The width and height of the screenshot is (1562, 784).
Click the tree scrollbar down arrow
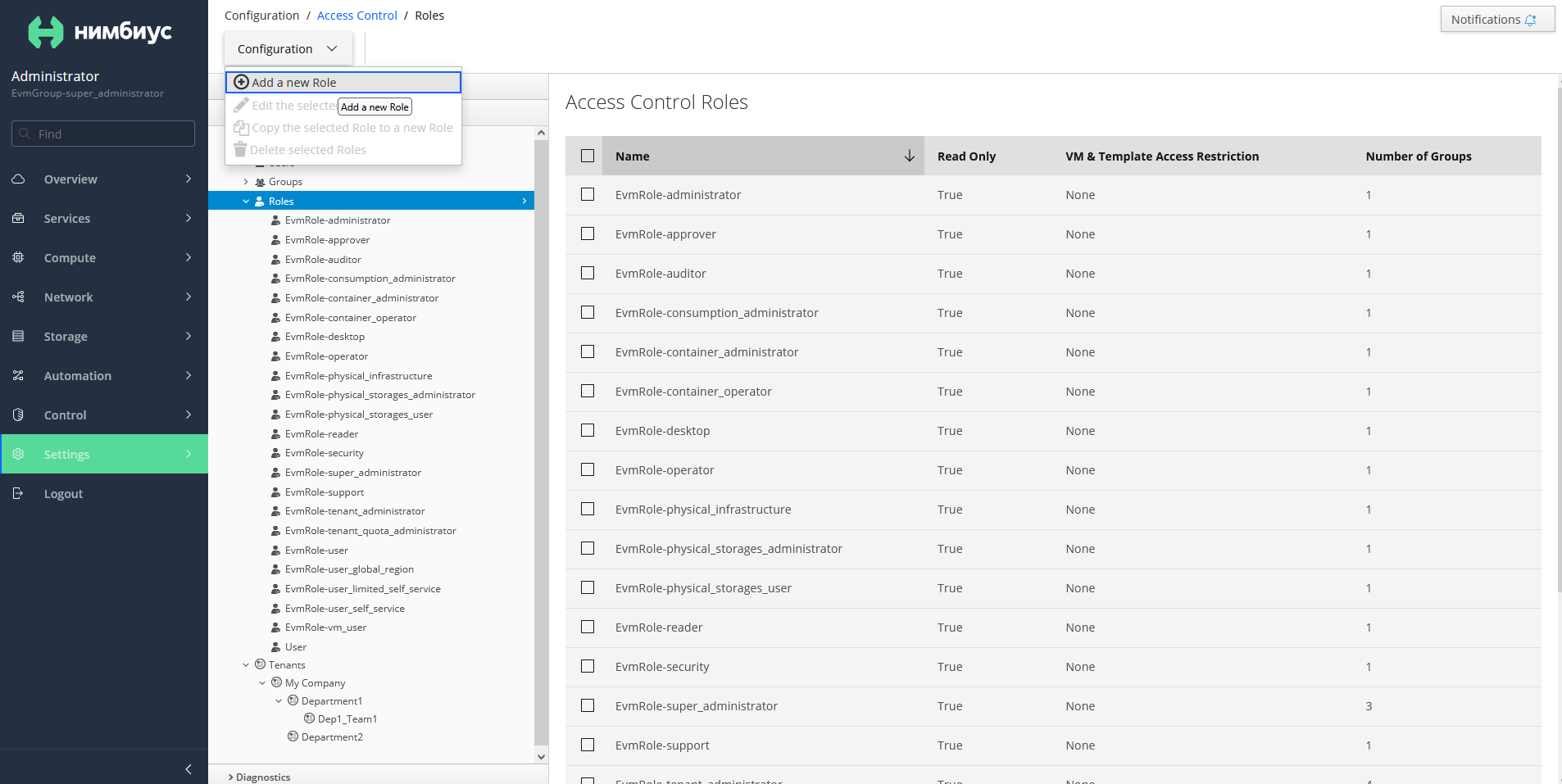(541, 756)
